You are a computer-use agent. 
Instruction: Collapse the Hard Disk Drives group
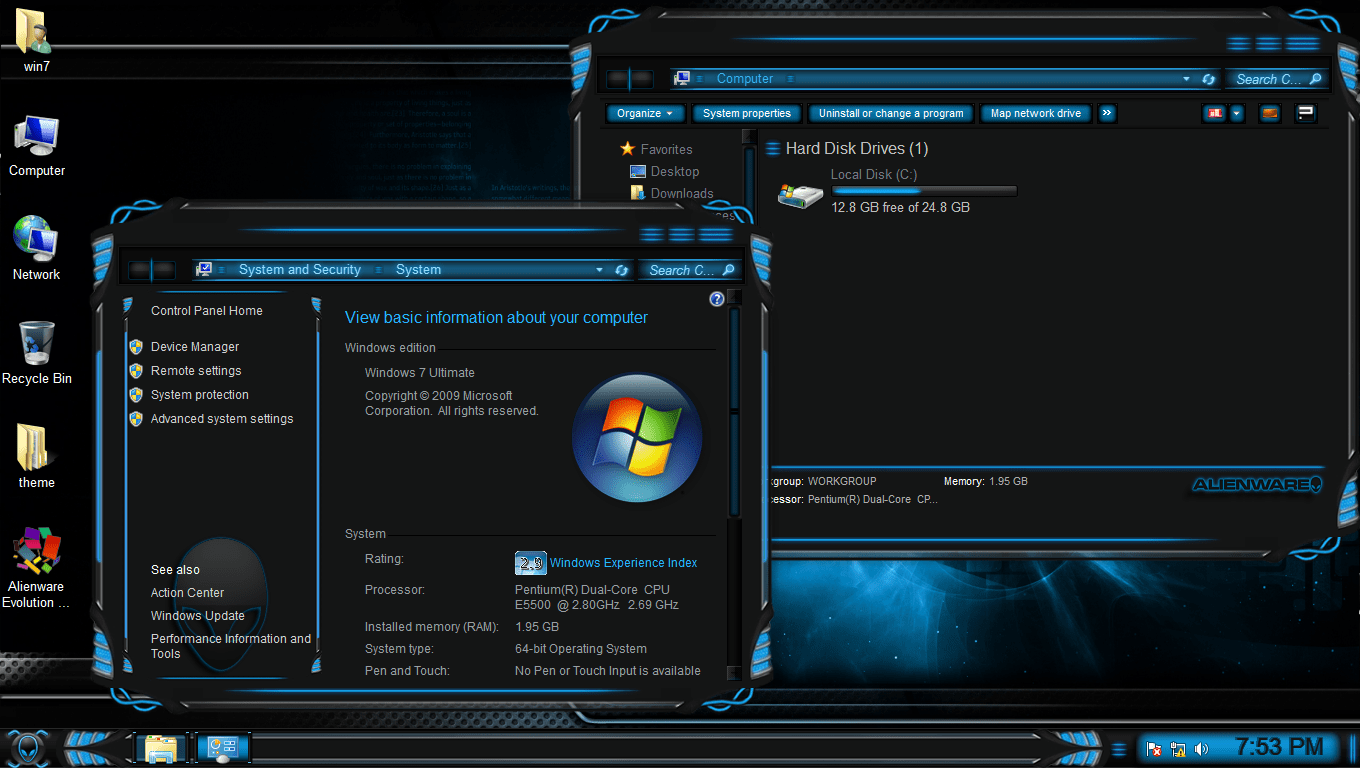(773, 149)
